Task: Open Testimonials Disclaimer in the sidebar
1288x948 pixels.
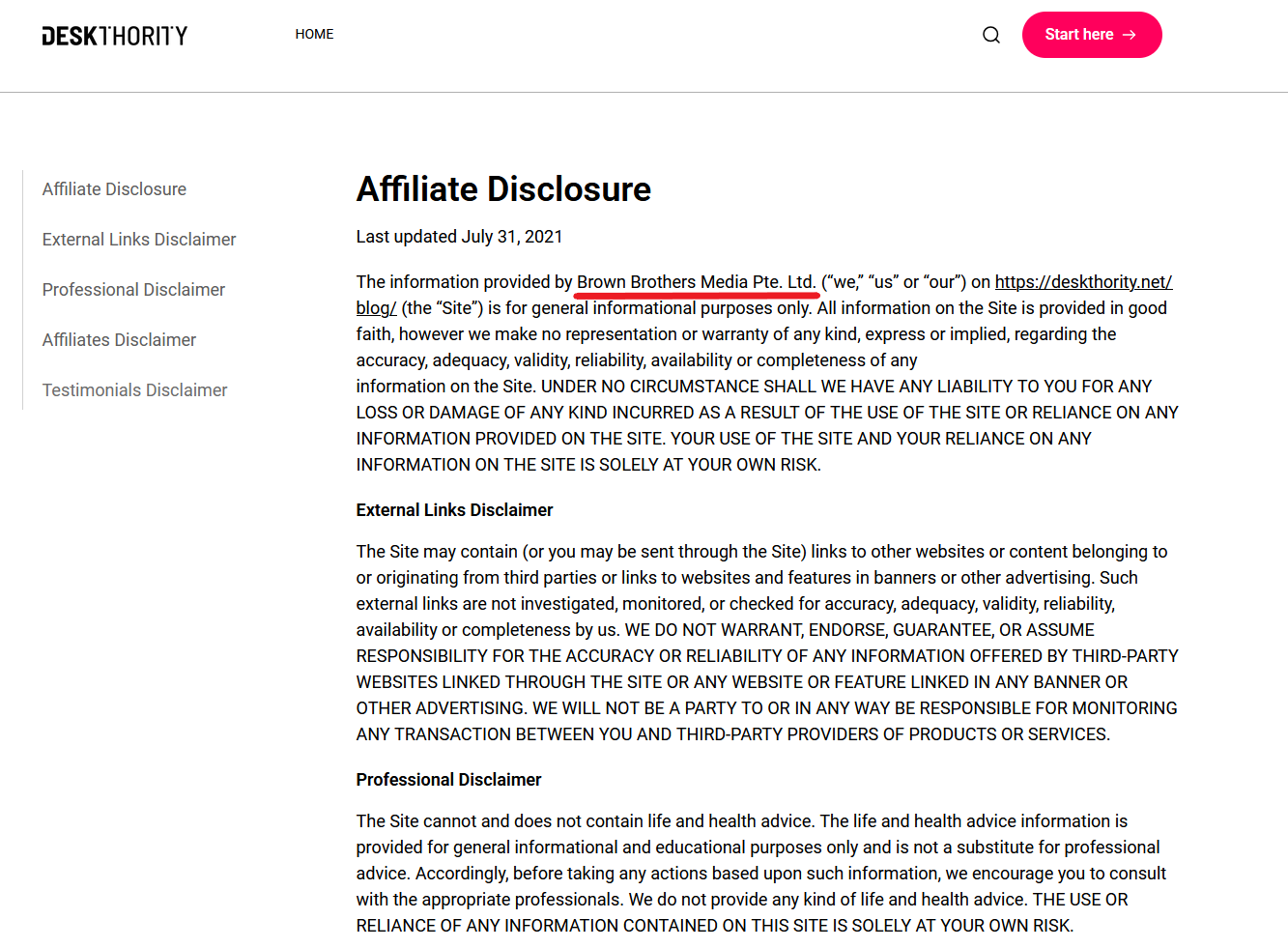Action: (134, 390)
